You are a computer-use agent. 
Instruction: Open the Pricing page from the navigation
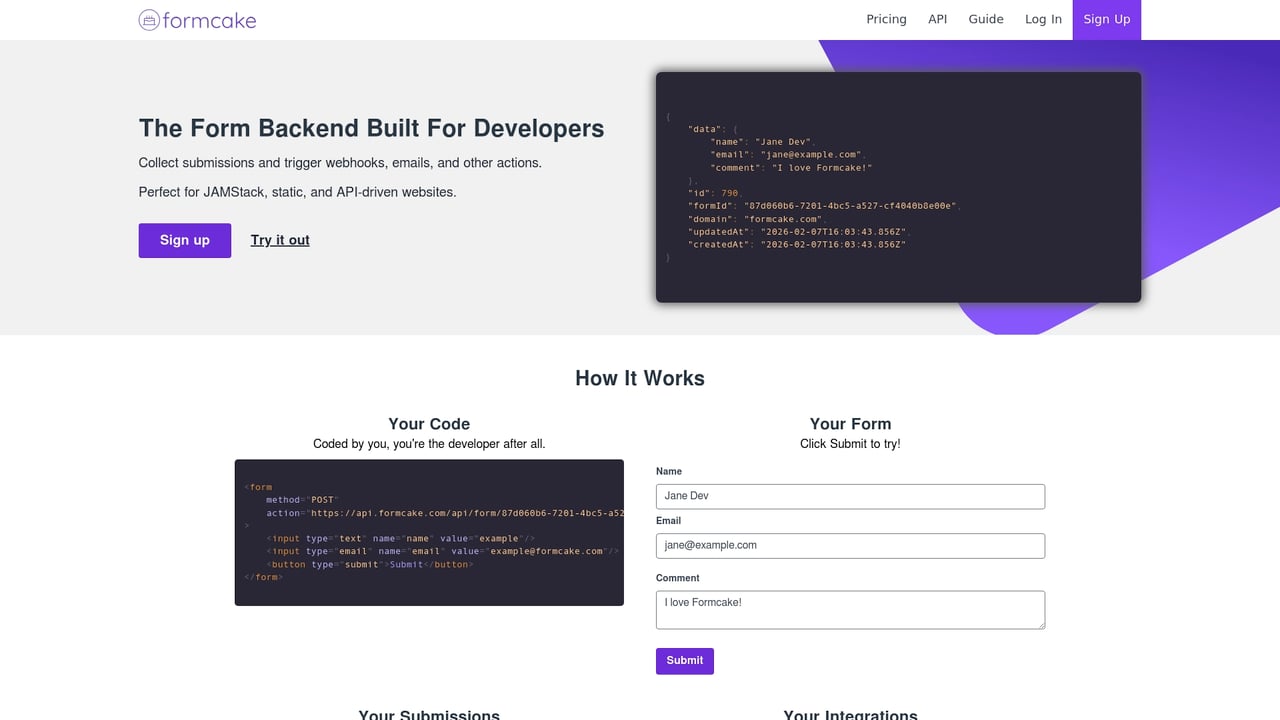886,19
